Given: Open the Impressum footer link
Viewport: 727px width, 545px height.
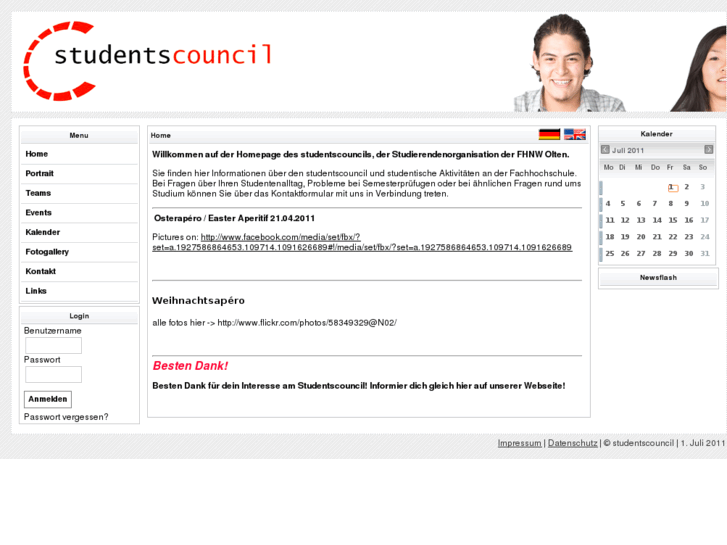Looking at the screenshot, I should (x=519, y=443).
